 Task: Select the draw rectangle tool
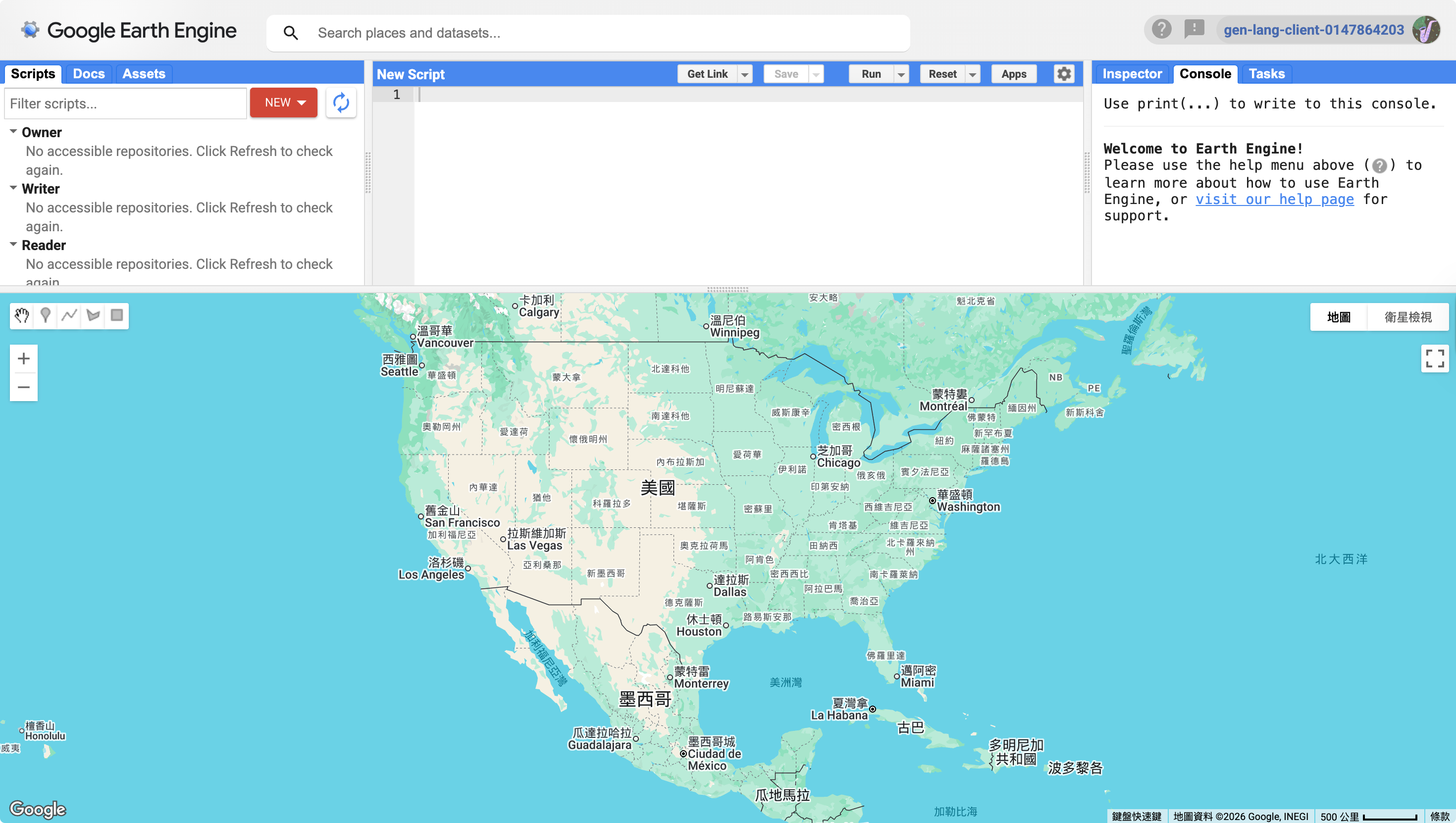coord(117,315)
